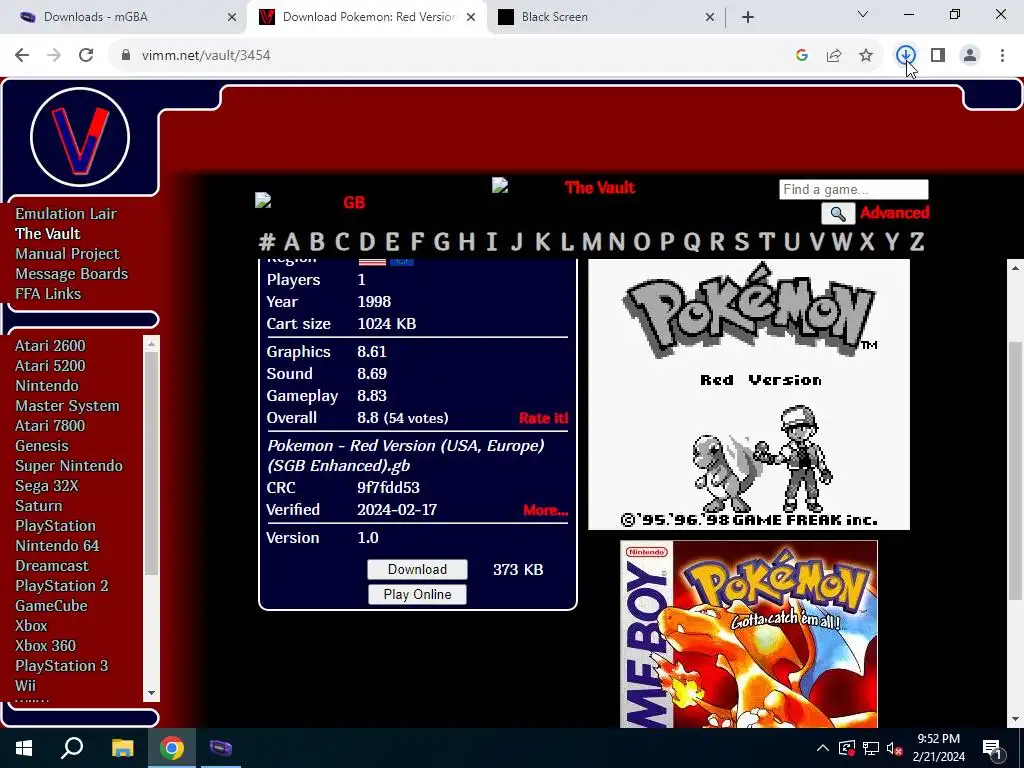
Task: Go forward with the forward arrow
Action: pyautogui.click(x=54, y=56)
